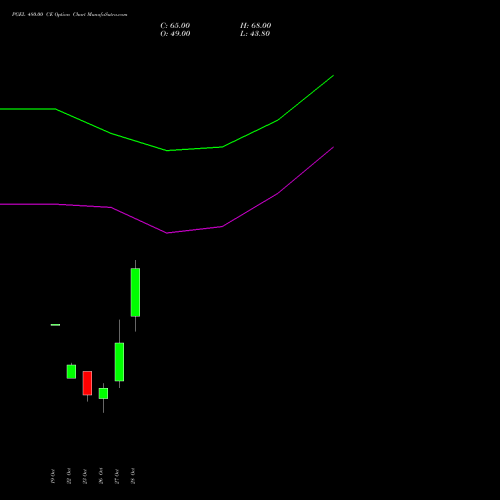Viewport: 500px width, 500px height.
Task: Click the chart title text at top left
Action: (x=69, y=14)
